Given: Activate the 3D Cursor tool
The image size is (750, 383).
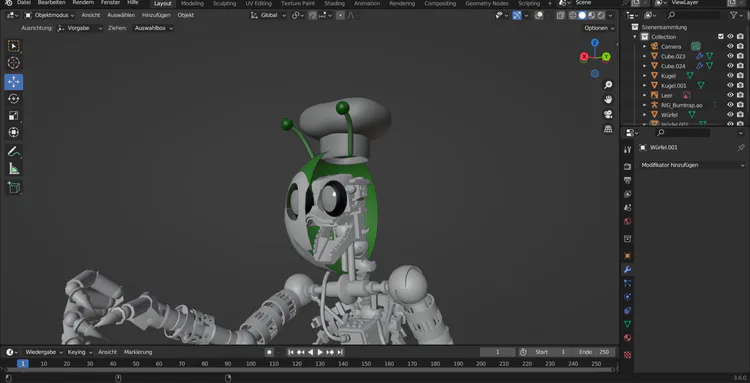Looking at the screenshot, I should [x=13, y=63].
